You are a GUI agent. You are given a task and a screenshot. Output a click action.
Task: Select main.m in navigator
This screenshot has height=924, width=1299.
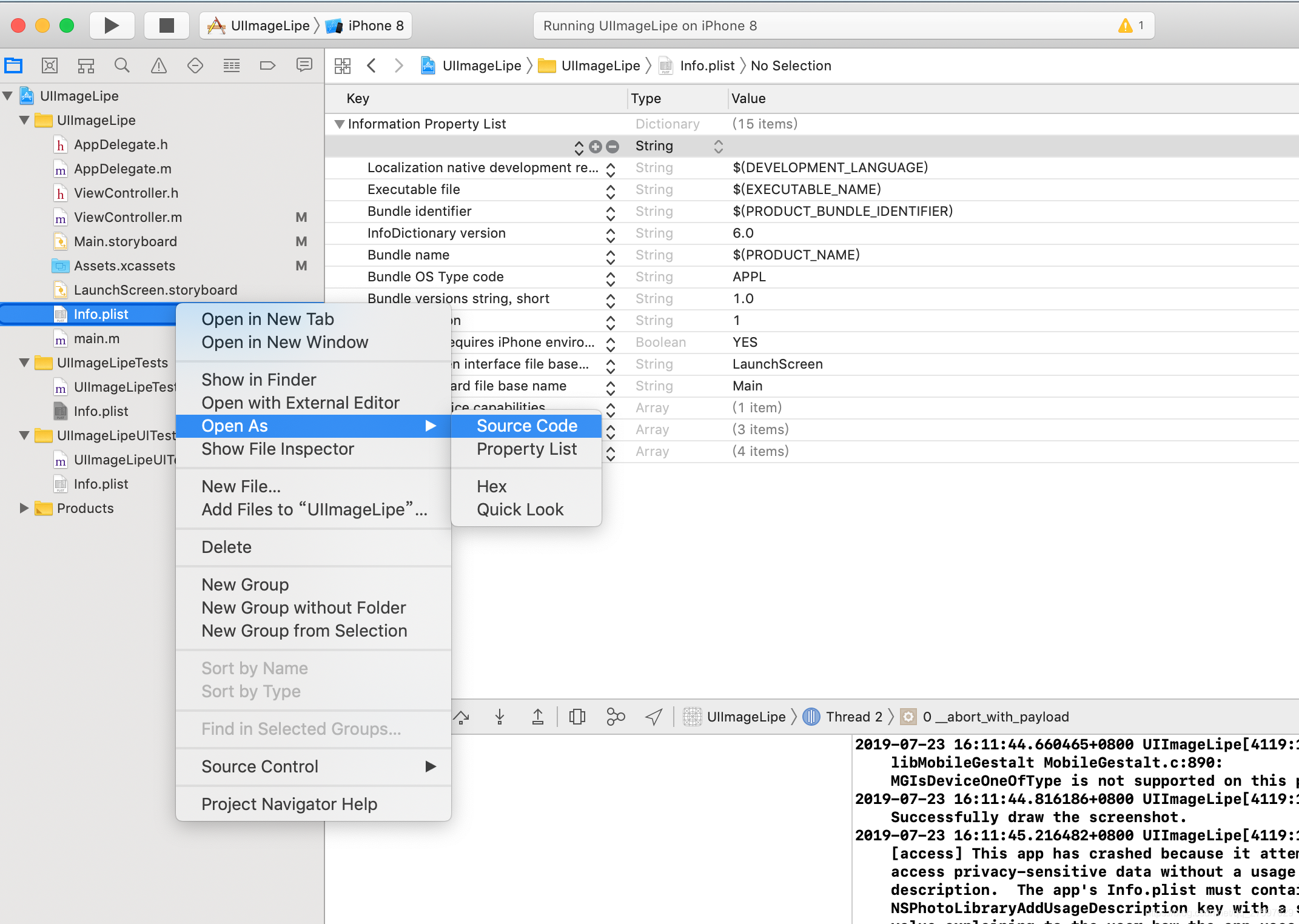[96, 338]
